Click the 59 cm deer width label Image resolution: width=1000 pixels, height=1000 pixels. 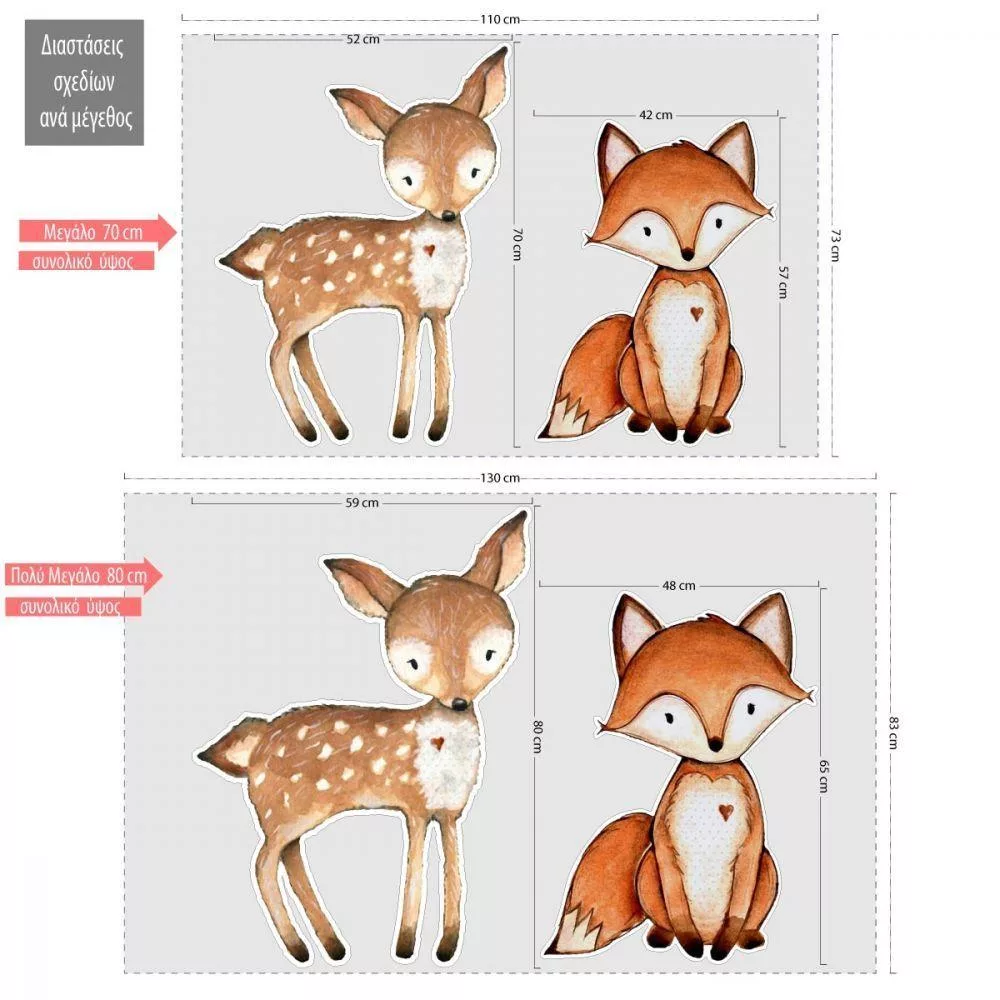362,503
